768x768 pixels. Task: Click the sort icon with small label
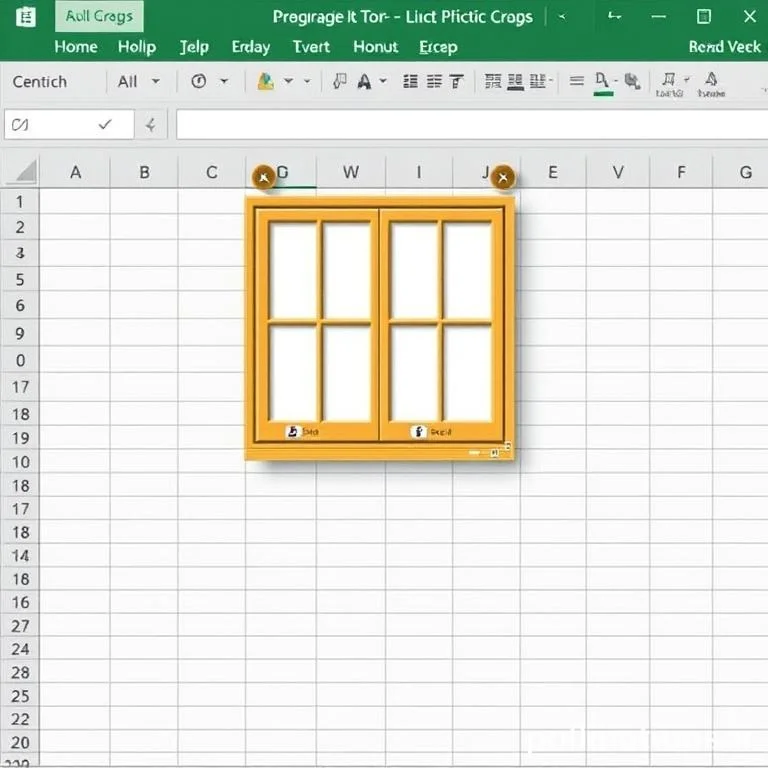[x=669, y=84]
